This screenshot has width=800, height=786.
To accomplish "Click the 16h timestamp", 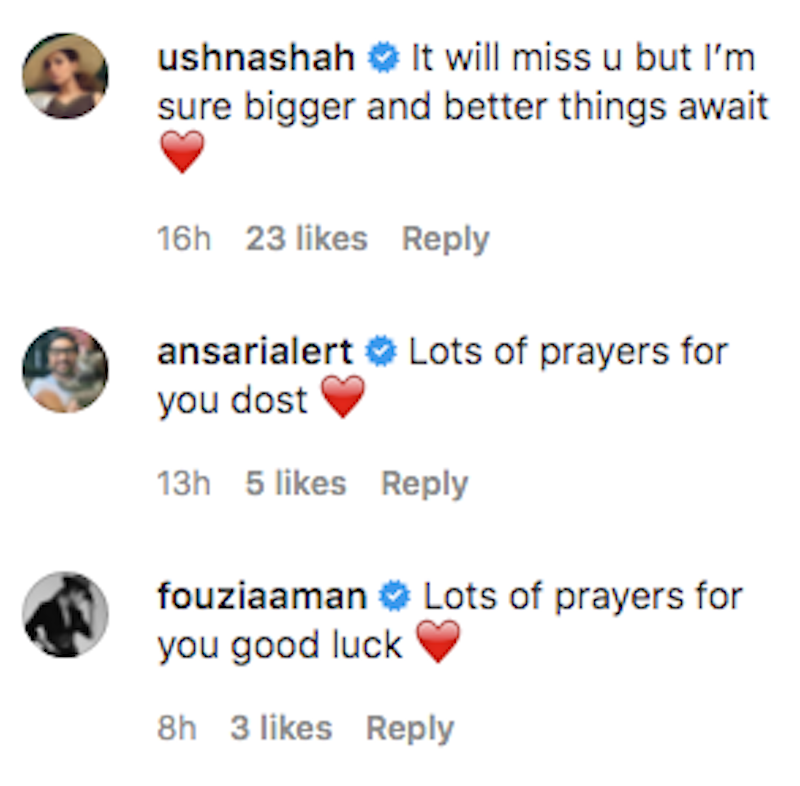I will pos(183,239).
